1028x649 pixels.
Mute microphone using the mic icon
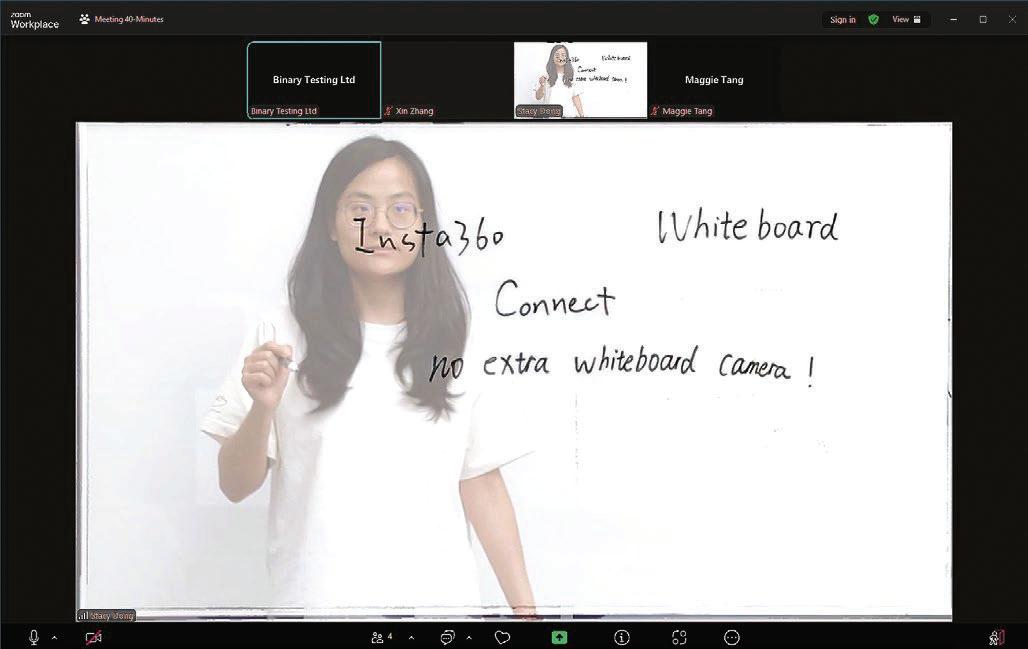pos(34,637)
